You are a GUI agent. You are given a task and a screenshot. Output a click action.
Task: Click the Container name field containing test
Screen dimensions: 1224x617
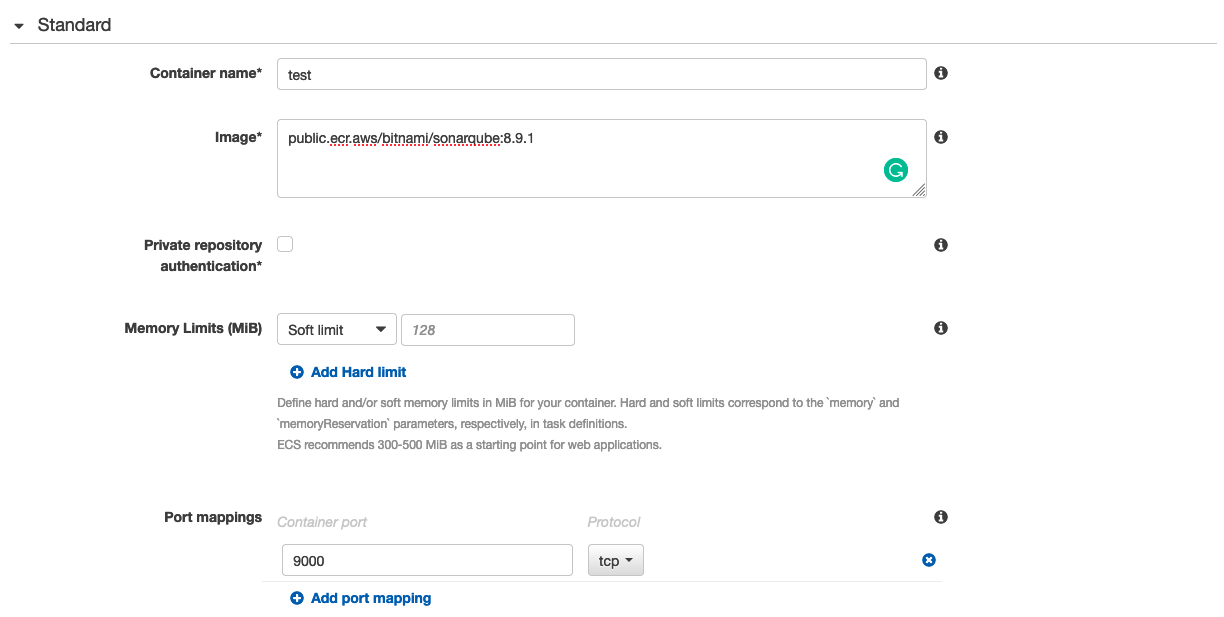pos(600,74)
